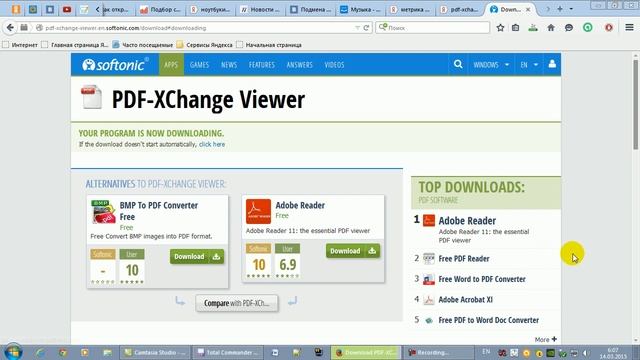Open Adobe Acrobat XI link
The image size is (640, 360).
(x=465, y=300)
